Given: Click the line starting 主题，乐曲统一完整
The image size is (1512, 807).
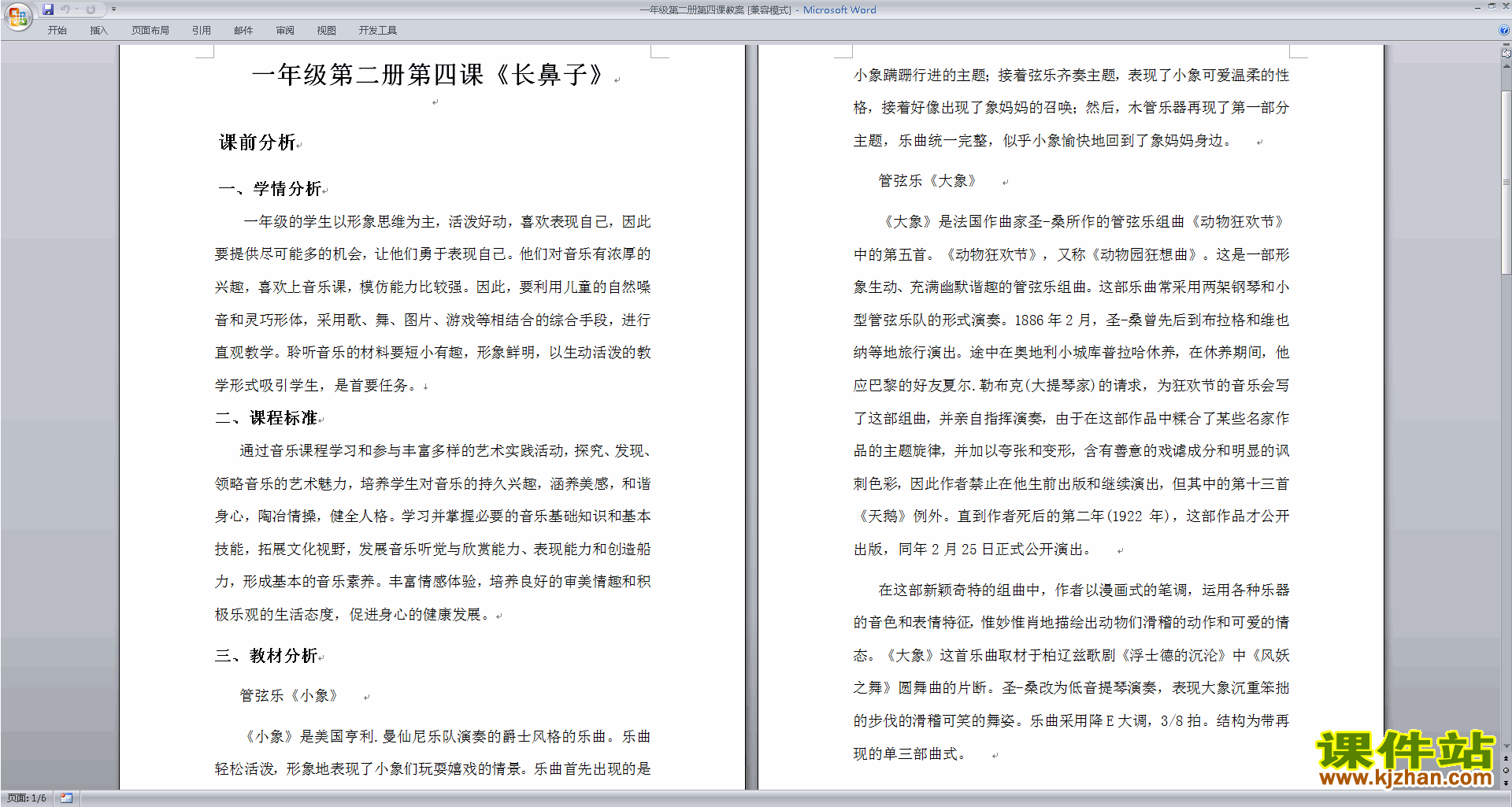Looking at the screenshot, I should (x=1044, y=141).
